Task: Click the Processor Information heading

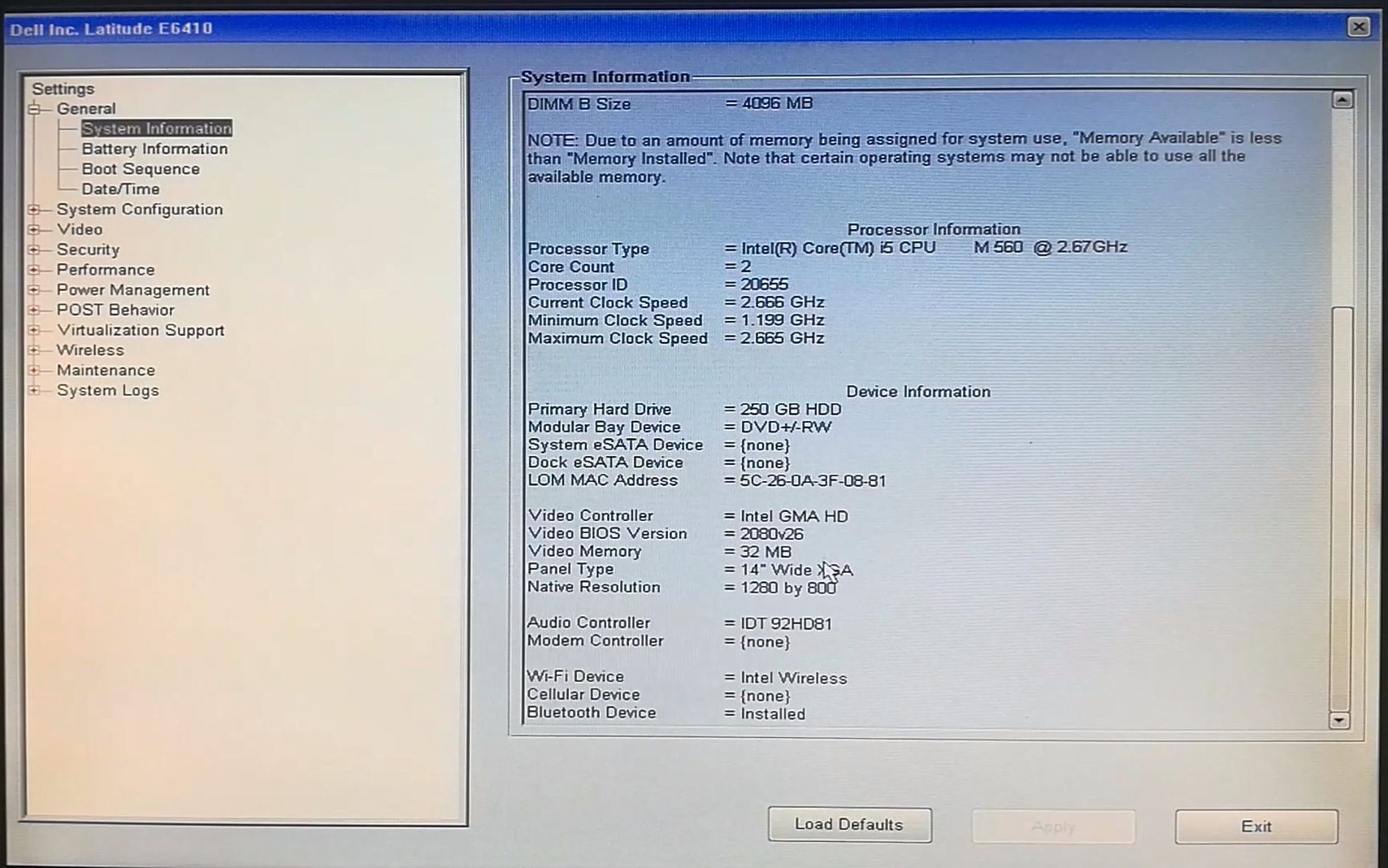Action: (934, 230)
